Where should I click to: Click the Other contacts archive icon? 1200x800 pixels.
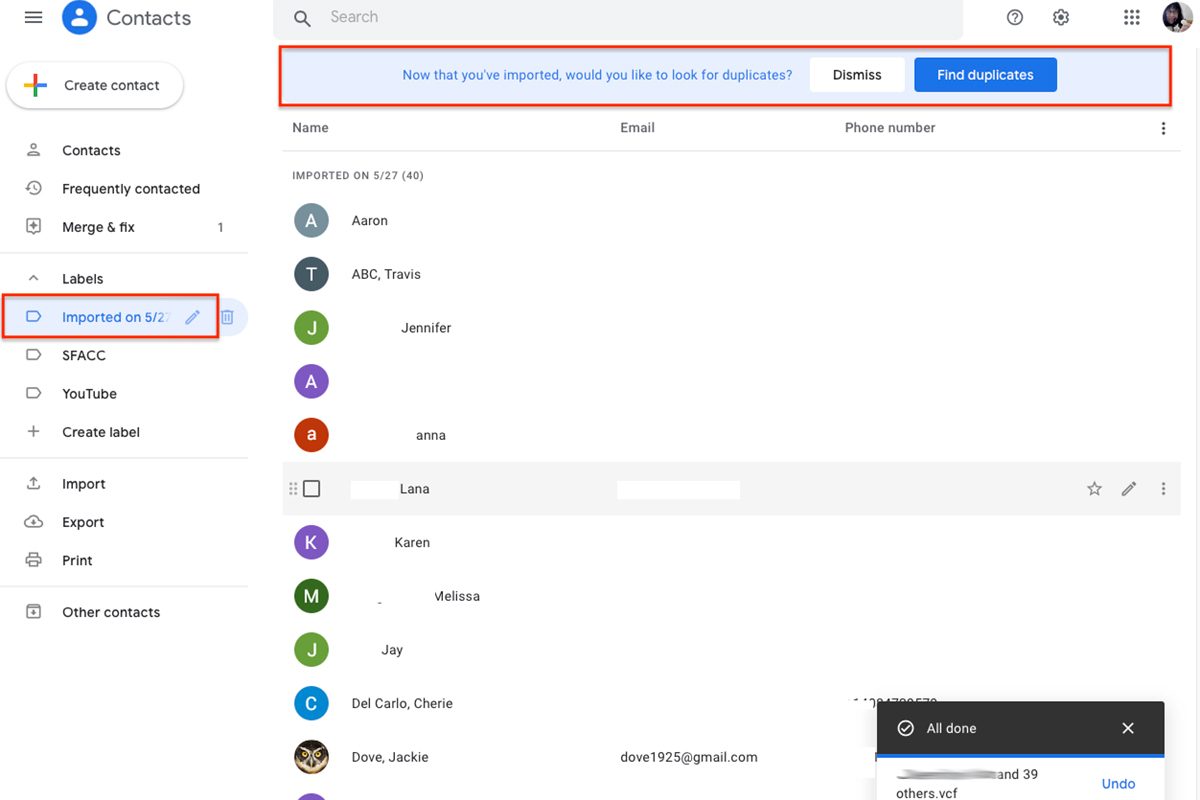[33, 612]
